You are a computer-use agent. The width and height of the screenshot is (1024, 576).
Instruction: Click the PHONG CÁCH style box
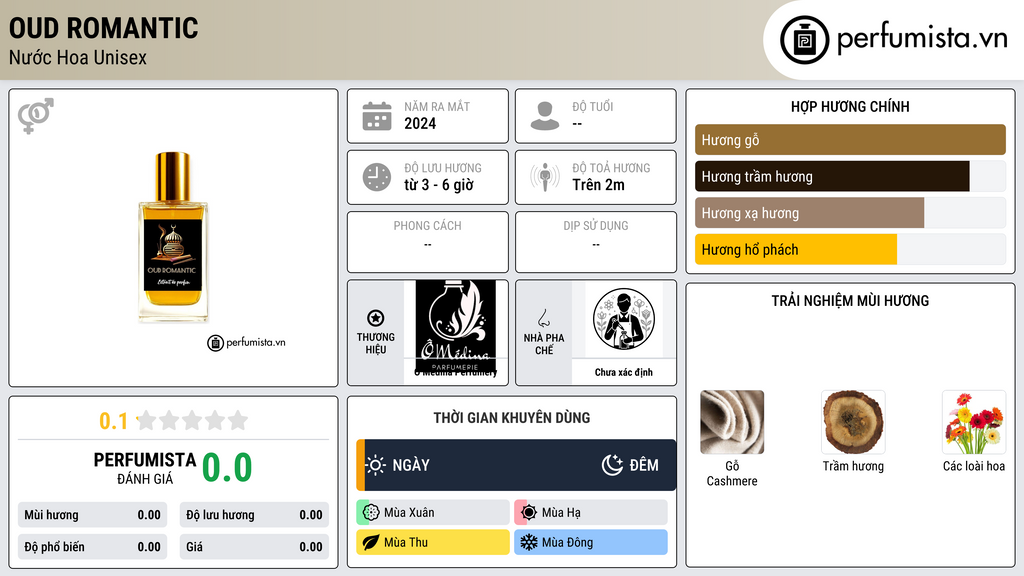(428, 242)
